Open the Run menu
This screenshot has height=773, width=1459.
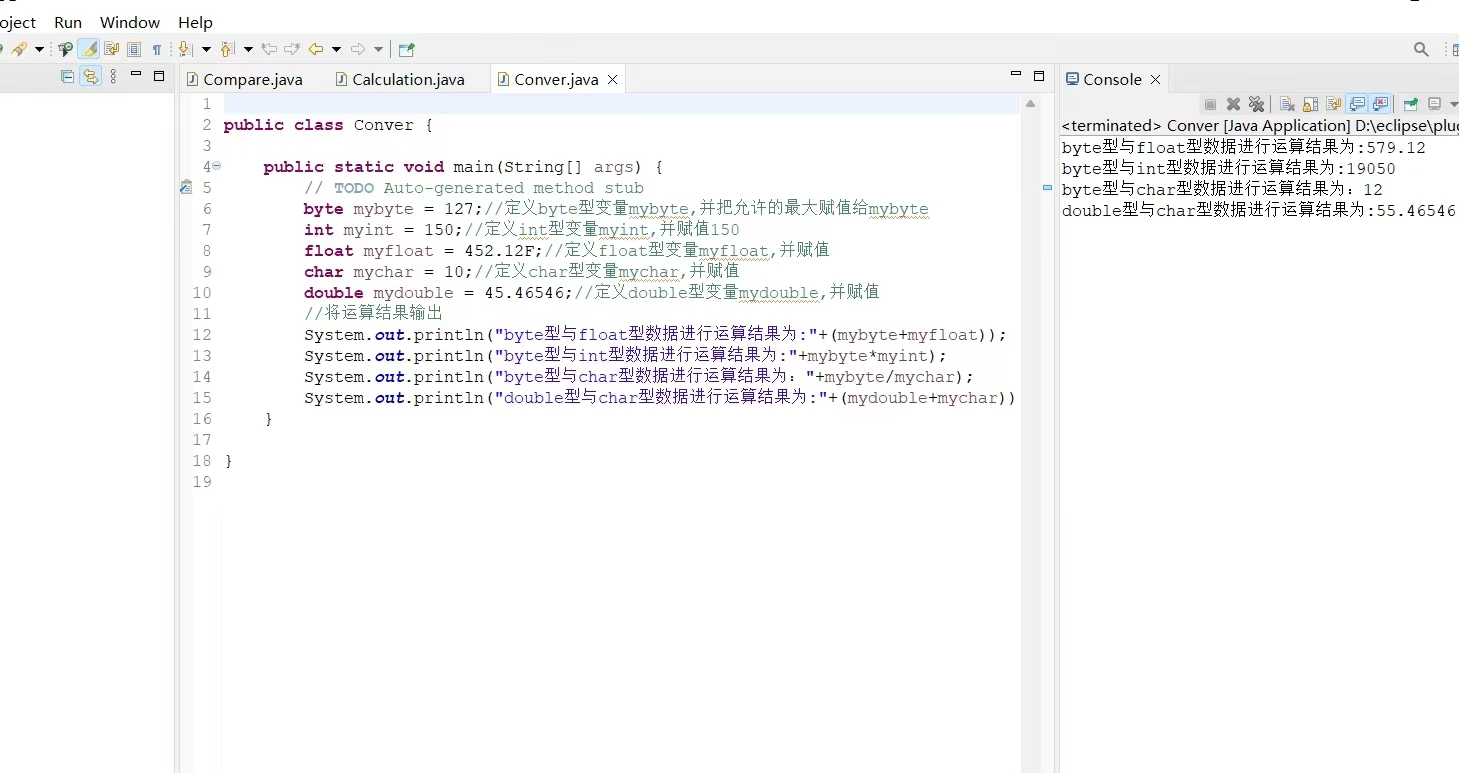tap(68, 22)
